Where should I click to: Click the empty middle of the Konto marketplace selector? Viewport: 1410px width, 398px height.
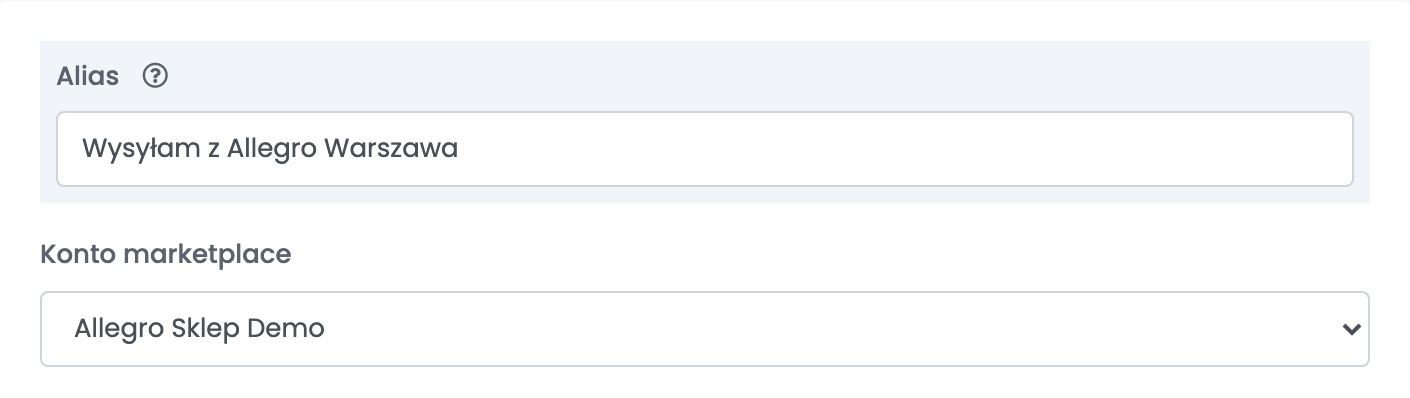click(x=800, y=329)
